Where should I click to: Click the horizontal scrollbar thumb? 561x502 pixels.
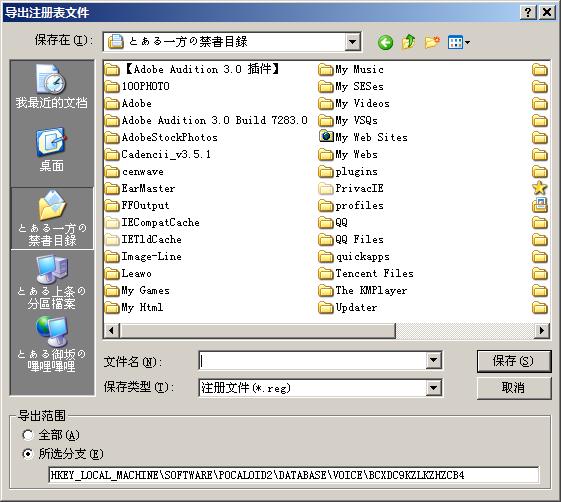click(258, 330)
